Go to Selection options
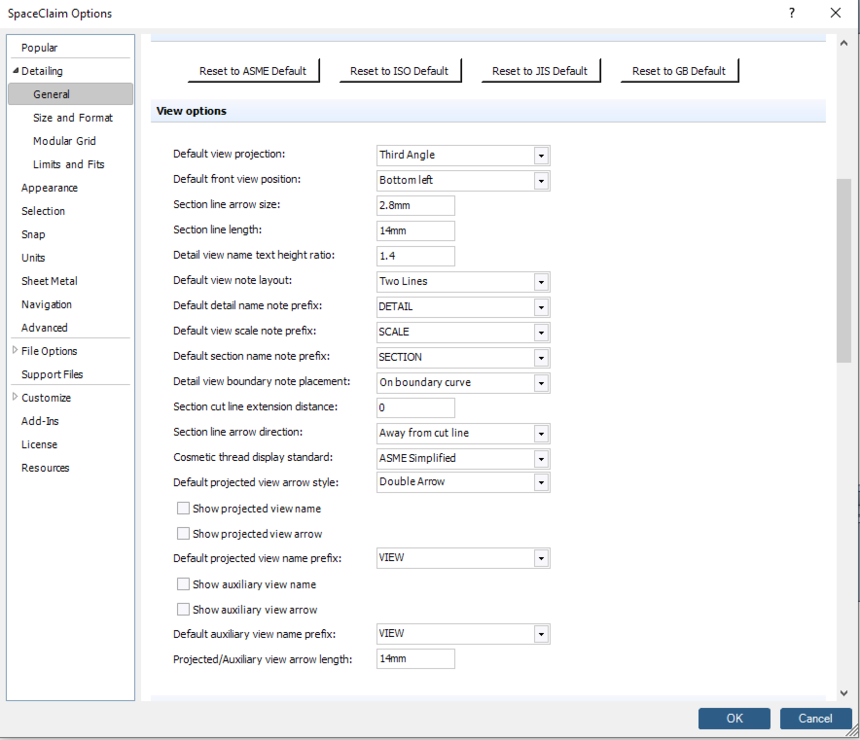 [43, 211]
